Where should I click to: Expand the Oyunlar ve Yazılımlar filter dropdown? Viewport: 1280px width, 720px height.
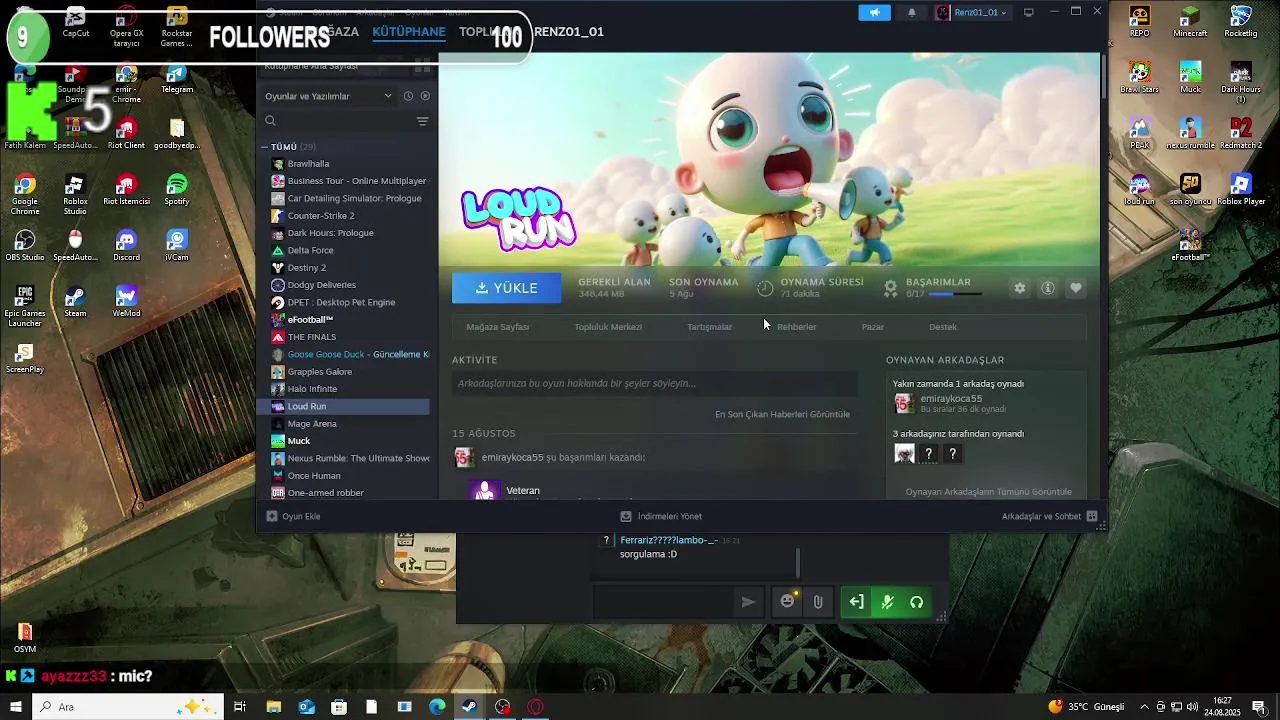point(328,96)
